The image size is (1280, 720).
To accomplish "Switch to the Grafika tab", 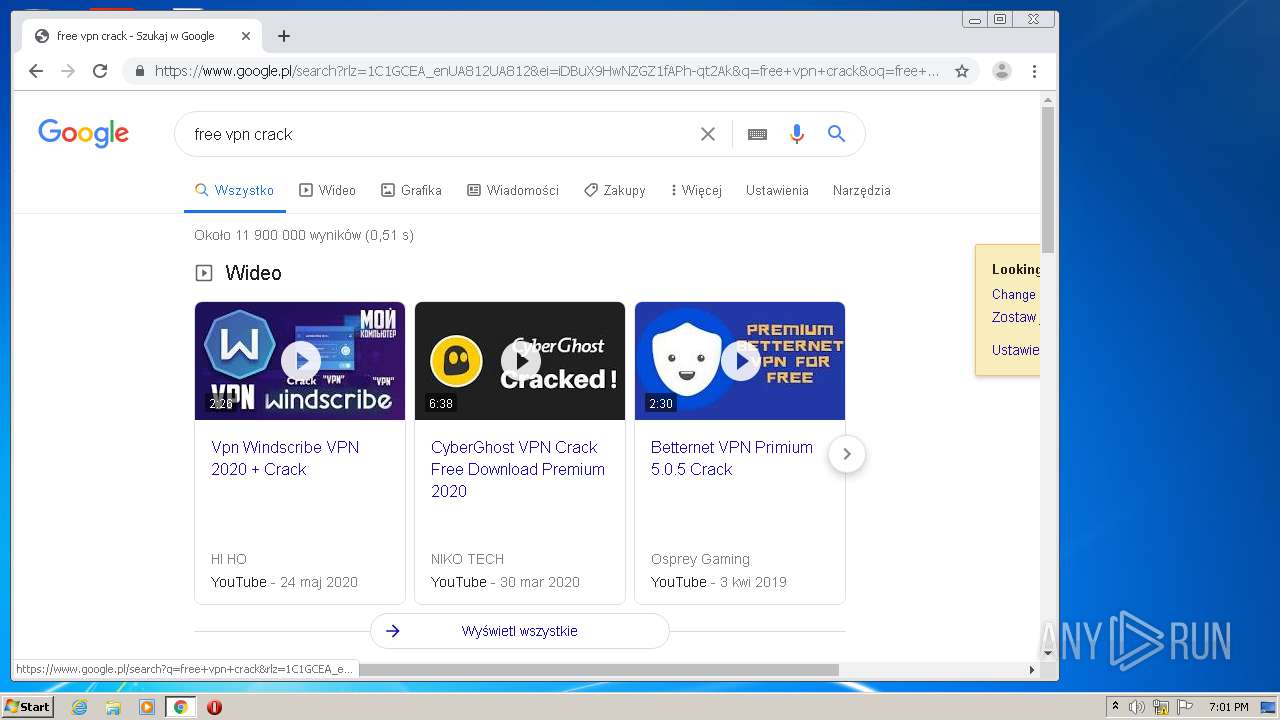I will click(x=411, y=190).
